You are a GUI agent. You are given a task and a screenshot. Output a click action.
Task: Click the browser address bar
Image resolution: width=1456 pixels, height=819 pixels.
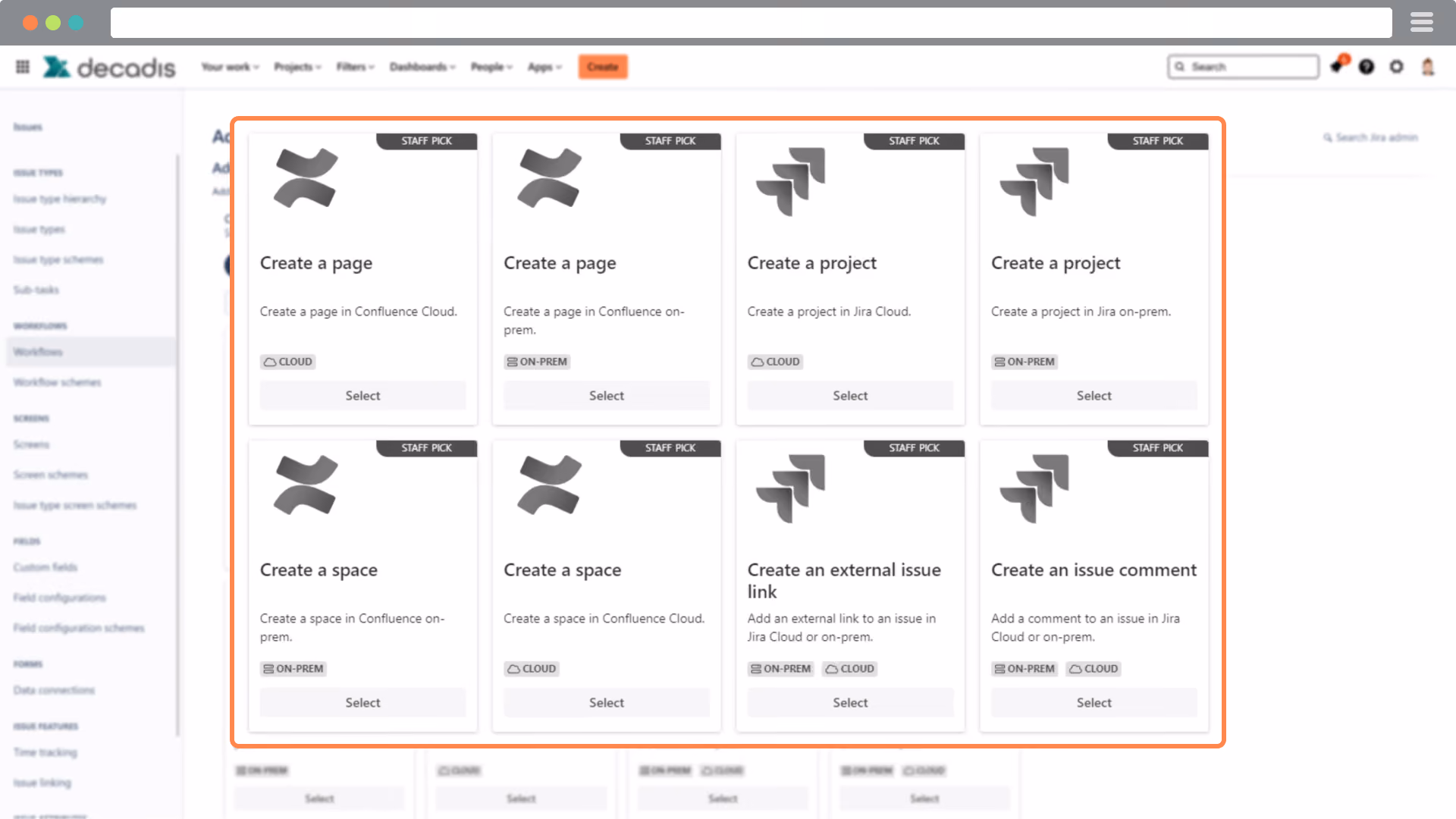tap(751, 23)
